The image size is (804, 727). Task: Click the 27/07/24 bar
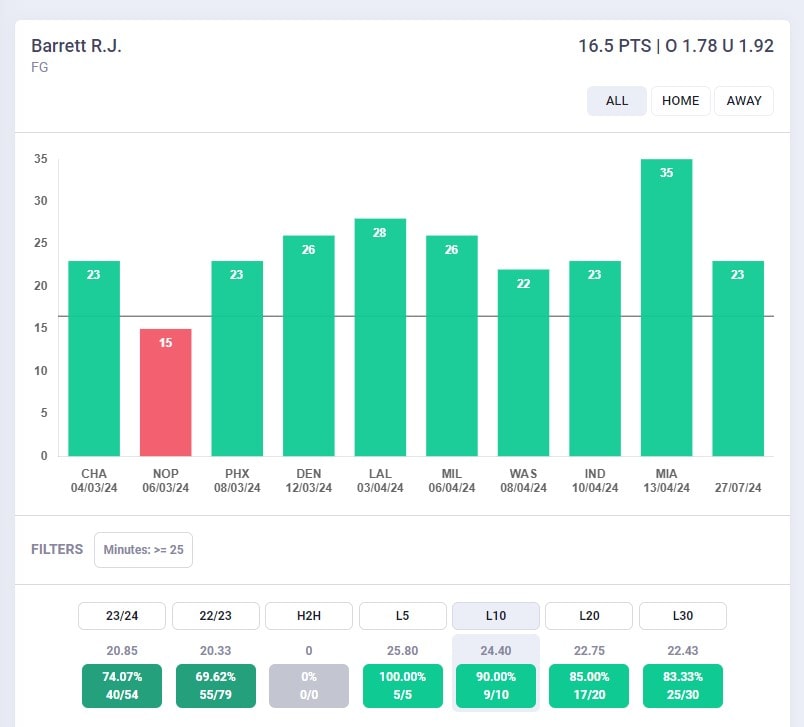738,359
